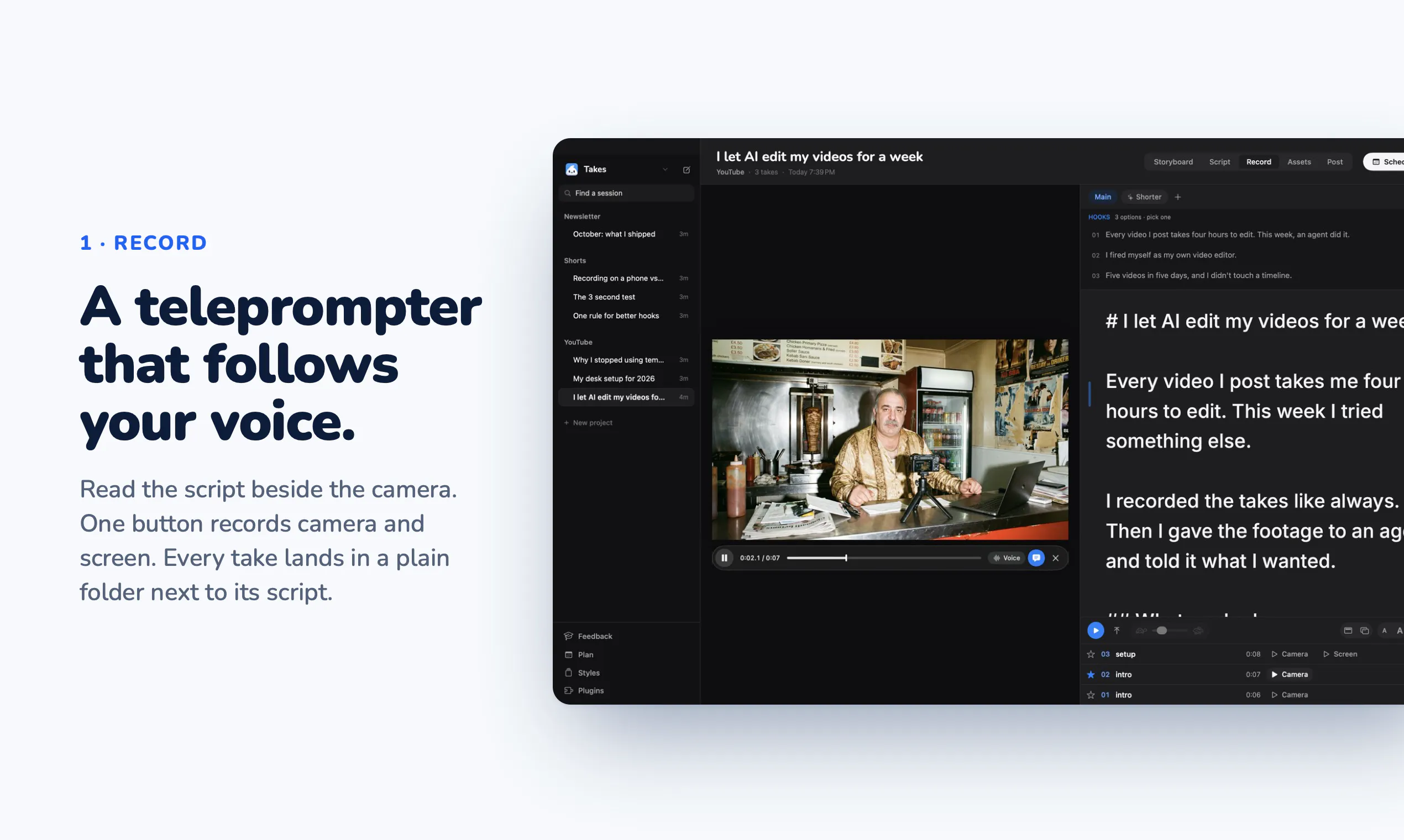
Task: Unstar take 02 intro
Action: (1091, 675)
